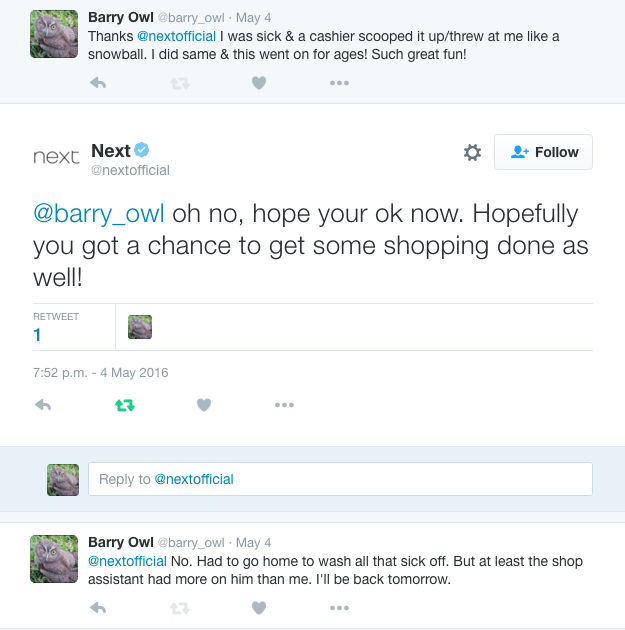
Task: Click the @barry_owl mention in Next's tweet
Action: (x=100, y=214)
